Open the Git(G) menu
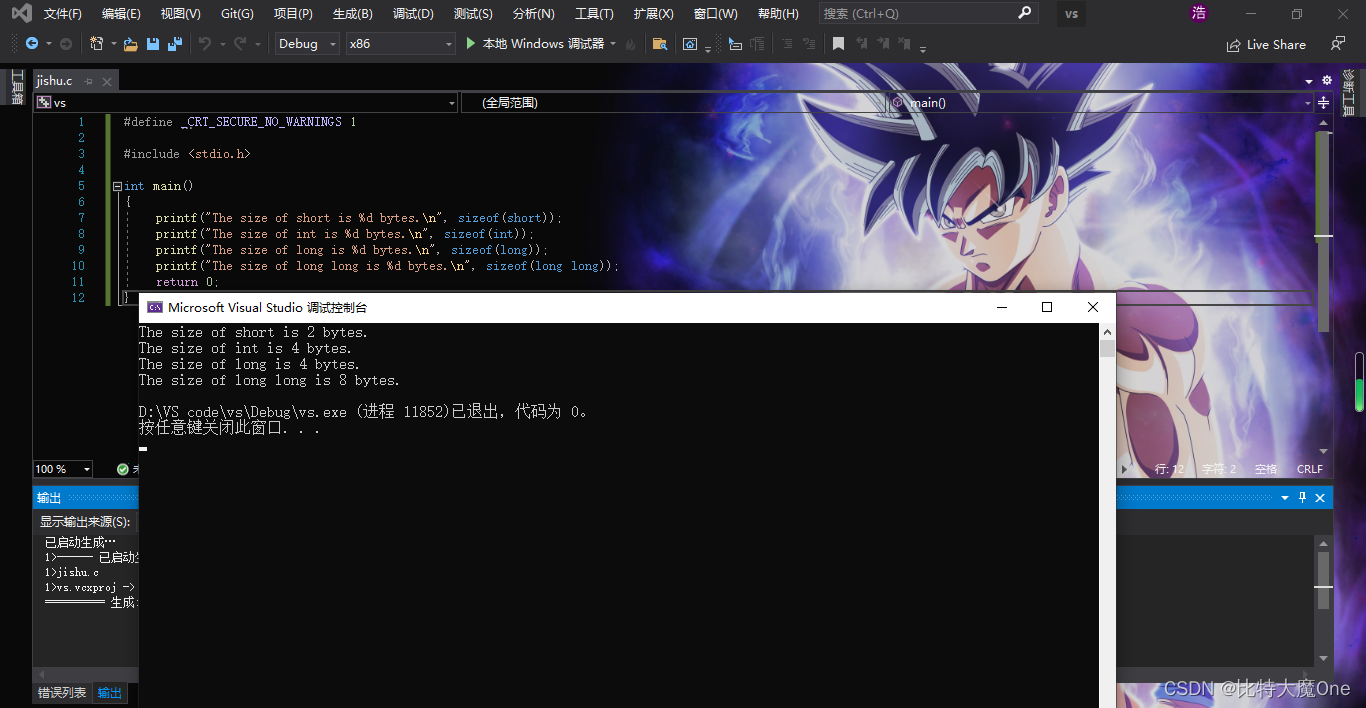 [x=237, y=14]
